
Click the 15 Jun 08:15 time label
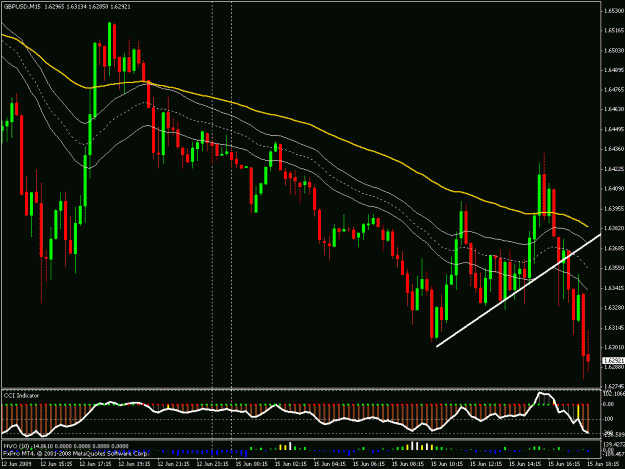click(408, 464)
